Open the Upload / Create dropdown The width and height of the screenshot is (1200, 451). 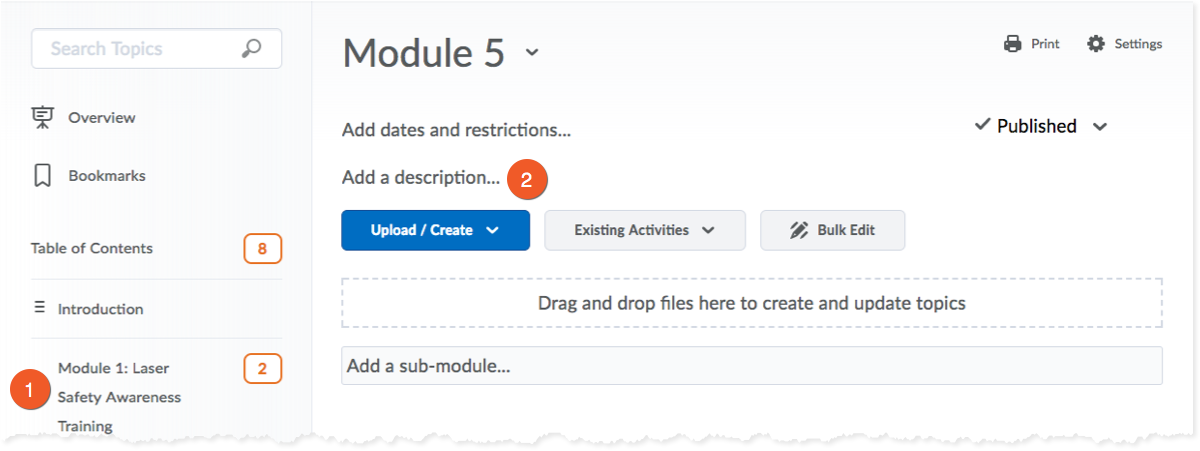point(435,230)
